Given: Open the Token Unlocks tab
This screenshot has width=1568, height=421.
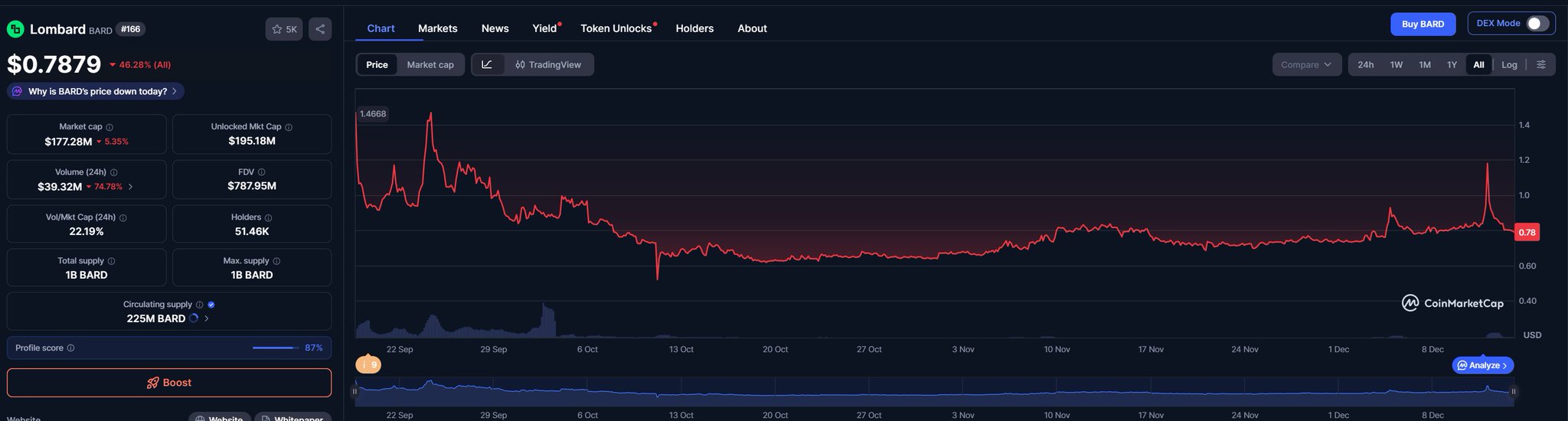Looking at the screenshot, I should (616, 28).
